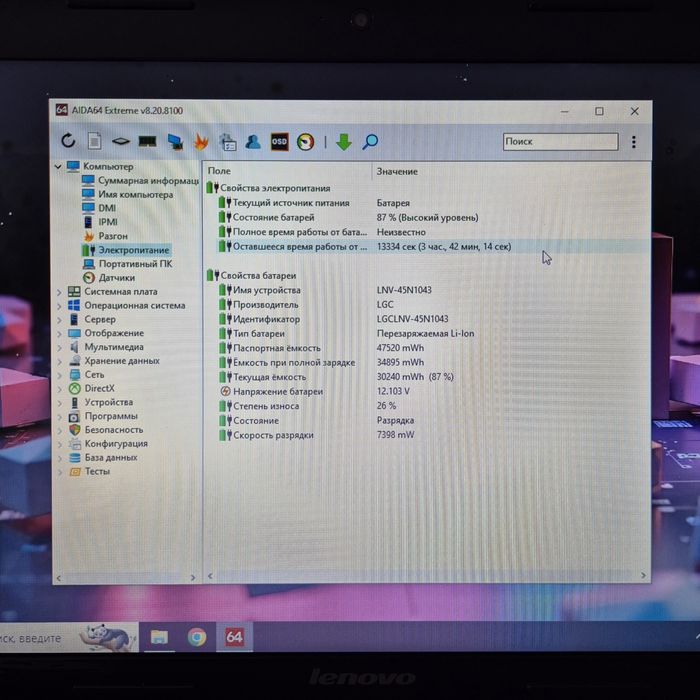Expand the Операционная система node
Viewport: 700px width, 700px height.
pyautogui.click(x=59, y=306)
